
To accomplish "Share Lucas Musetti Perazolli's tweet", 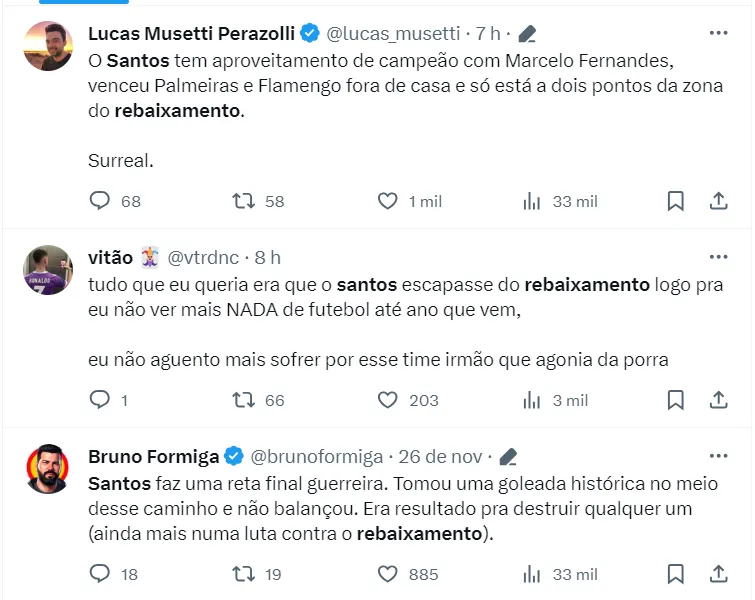I will 718,201.
